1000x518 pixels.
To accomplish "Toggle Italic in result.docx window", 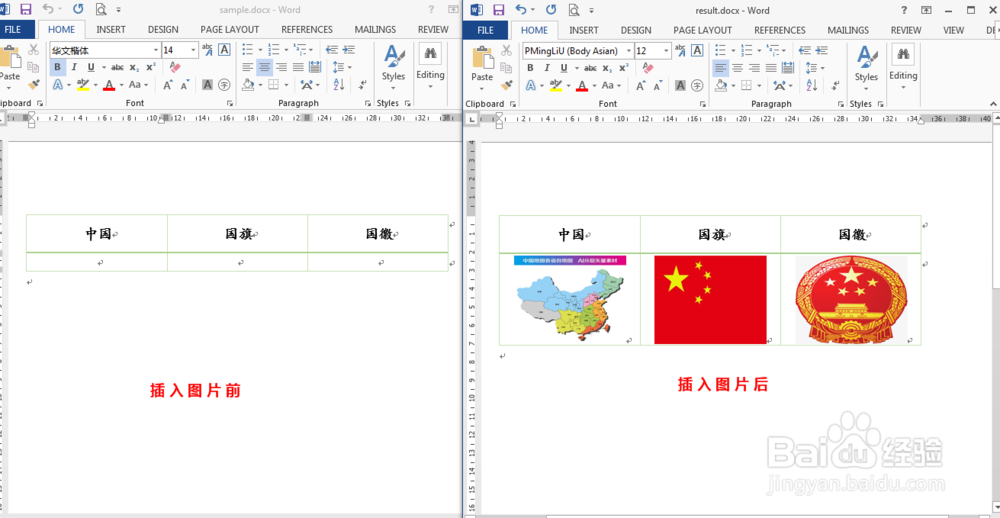I will tap(547, 68).
